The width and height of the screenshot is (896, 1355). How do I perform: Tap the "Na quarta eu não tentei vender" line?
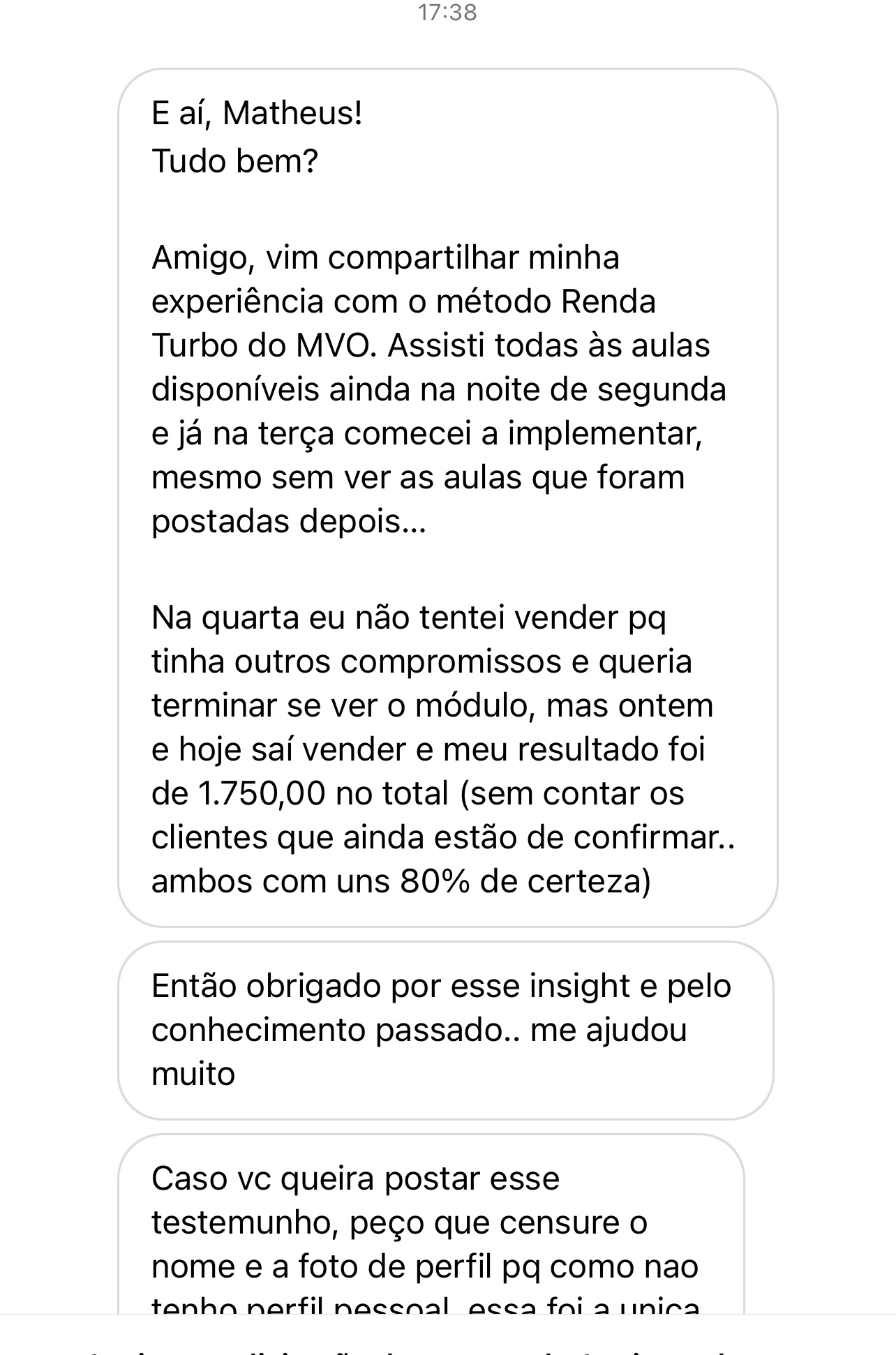[408, 617]
